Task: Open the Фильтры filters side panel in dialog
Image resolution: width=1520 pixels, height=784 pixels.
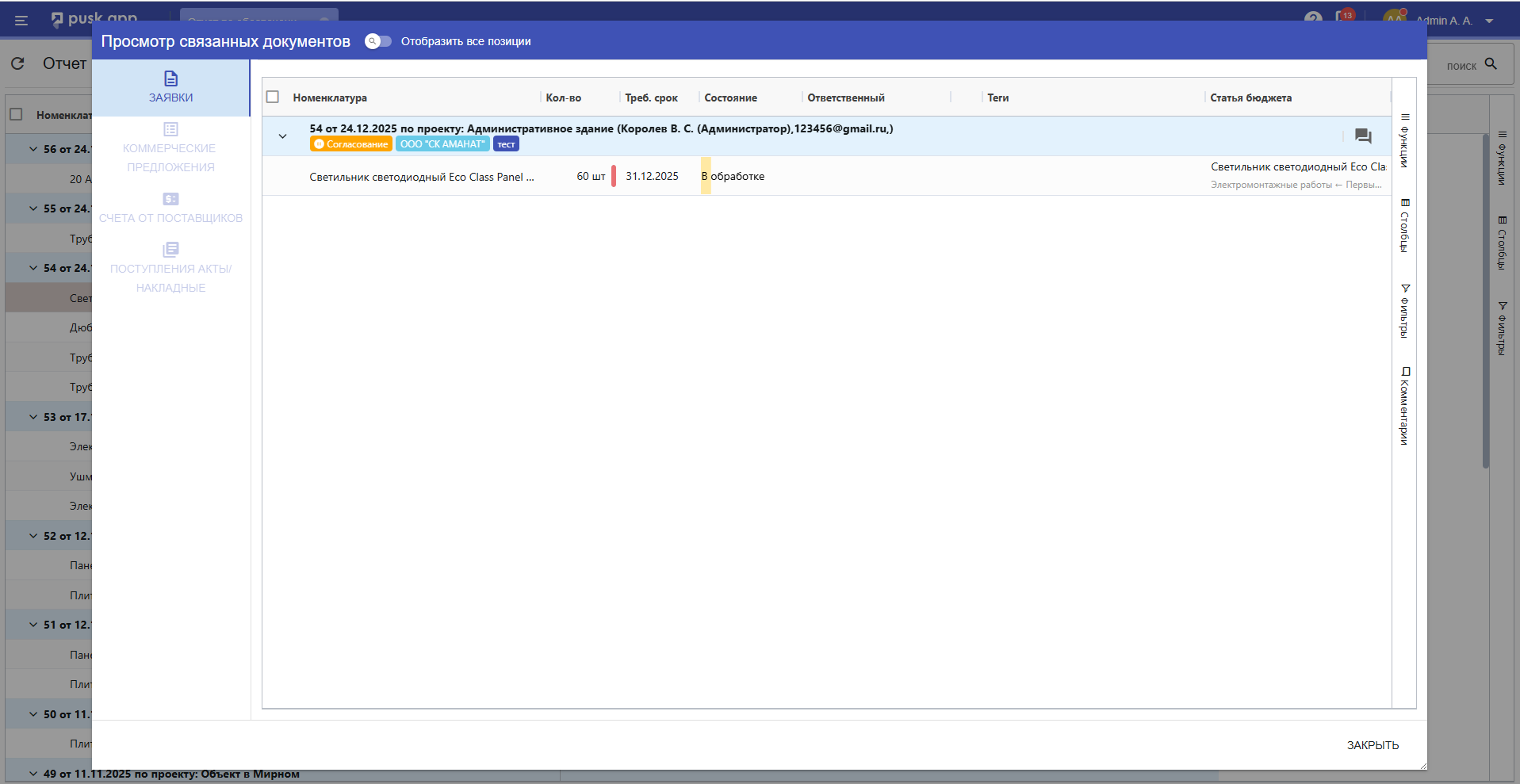Action: tap(1404, 311)
